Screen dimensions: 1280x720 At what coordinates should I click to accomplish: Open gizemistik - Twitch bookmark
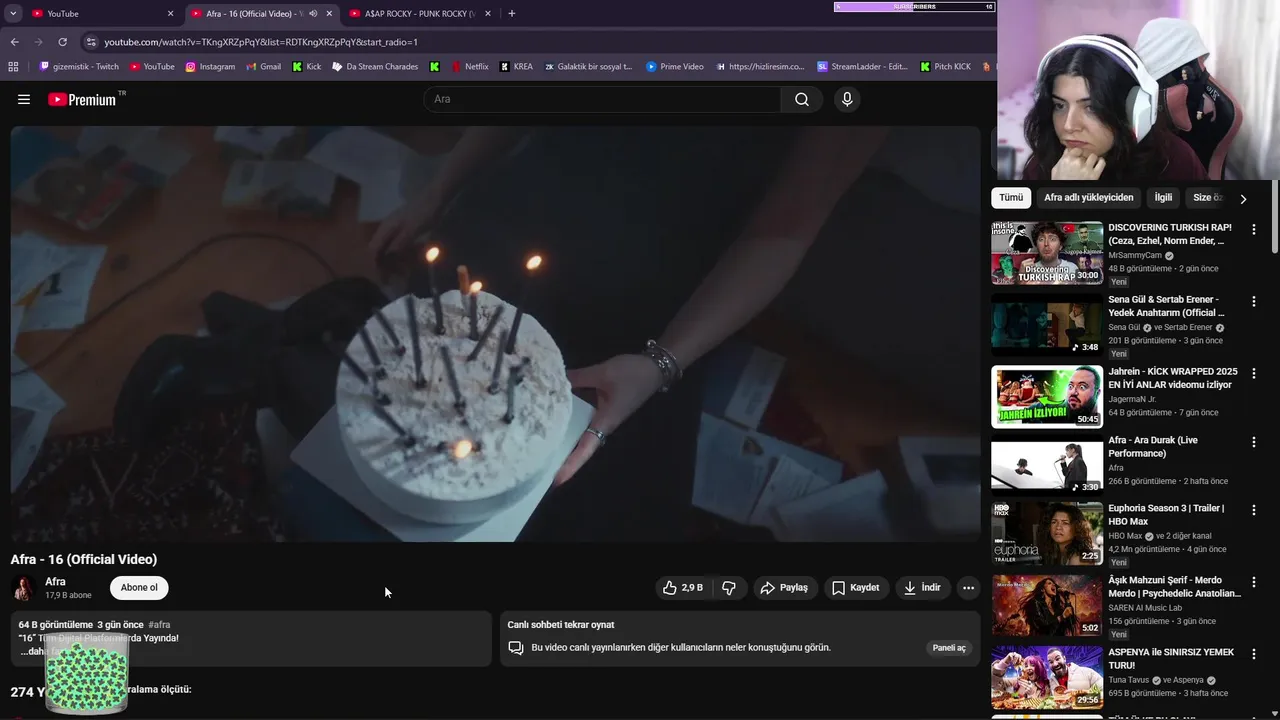79,67
